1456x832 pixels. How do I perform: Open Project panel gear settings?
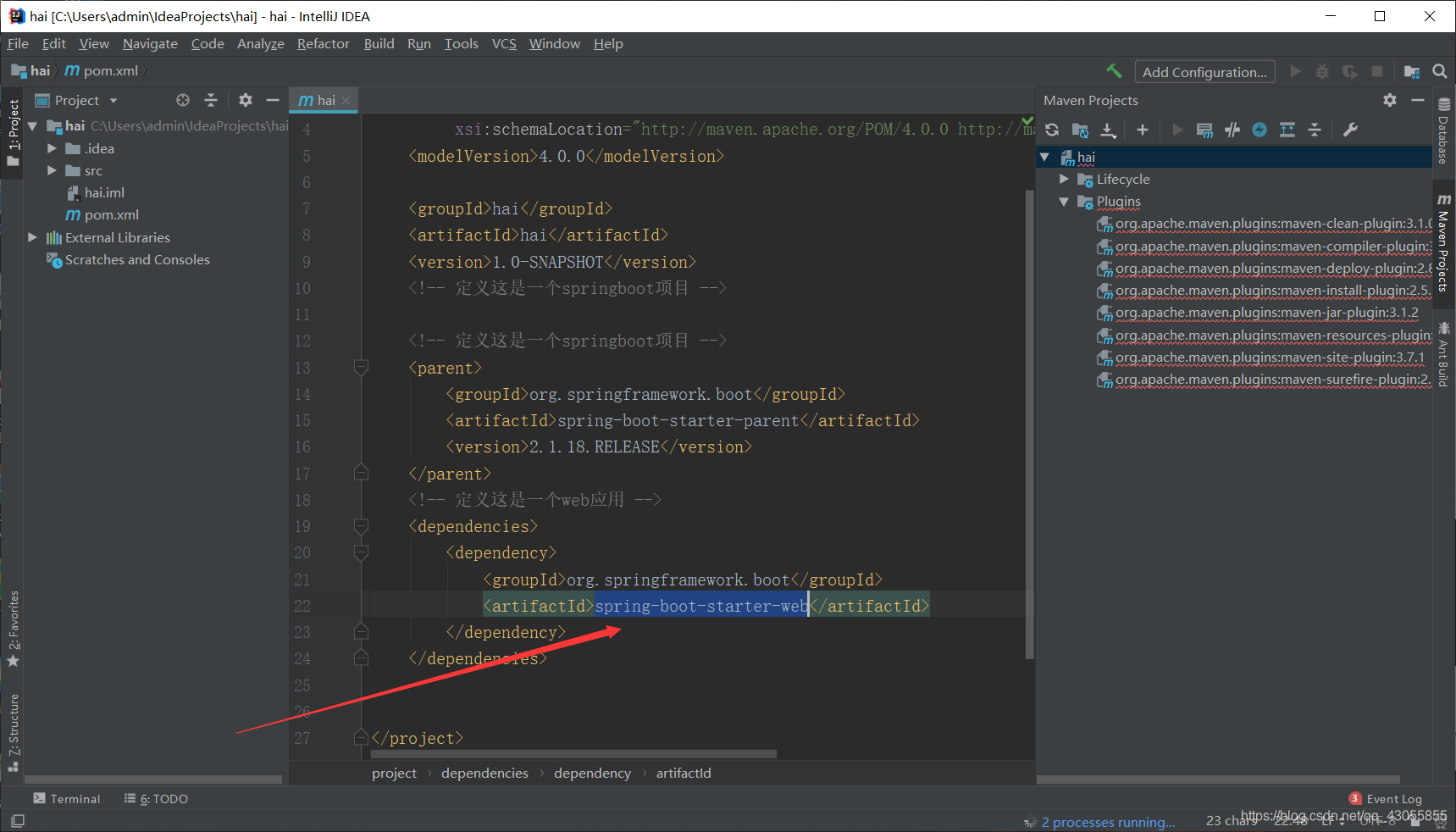246,100
